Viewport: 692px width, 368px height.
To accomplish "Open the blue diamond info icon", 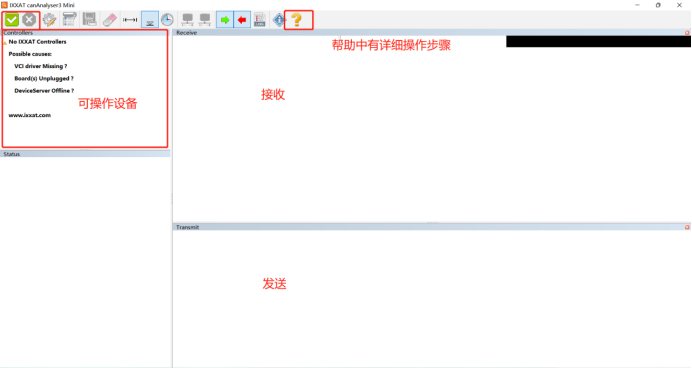I will point(279,20).
